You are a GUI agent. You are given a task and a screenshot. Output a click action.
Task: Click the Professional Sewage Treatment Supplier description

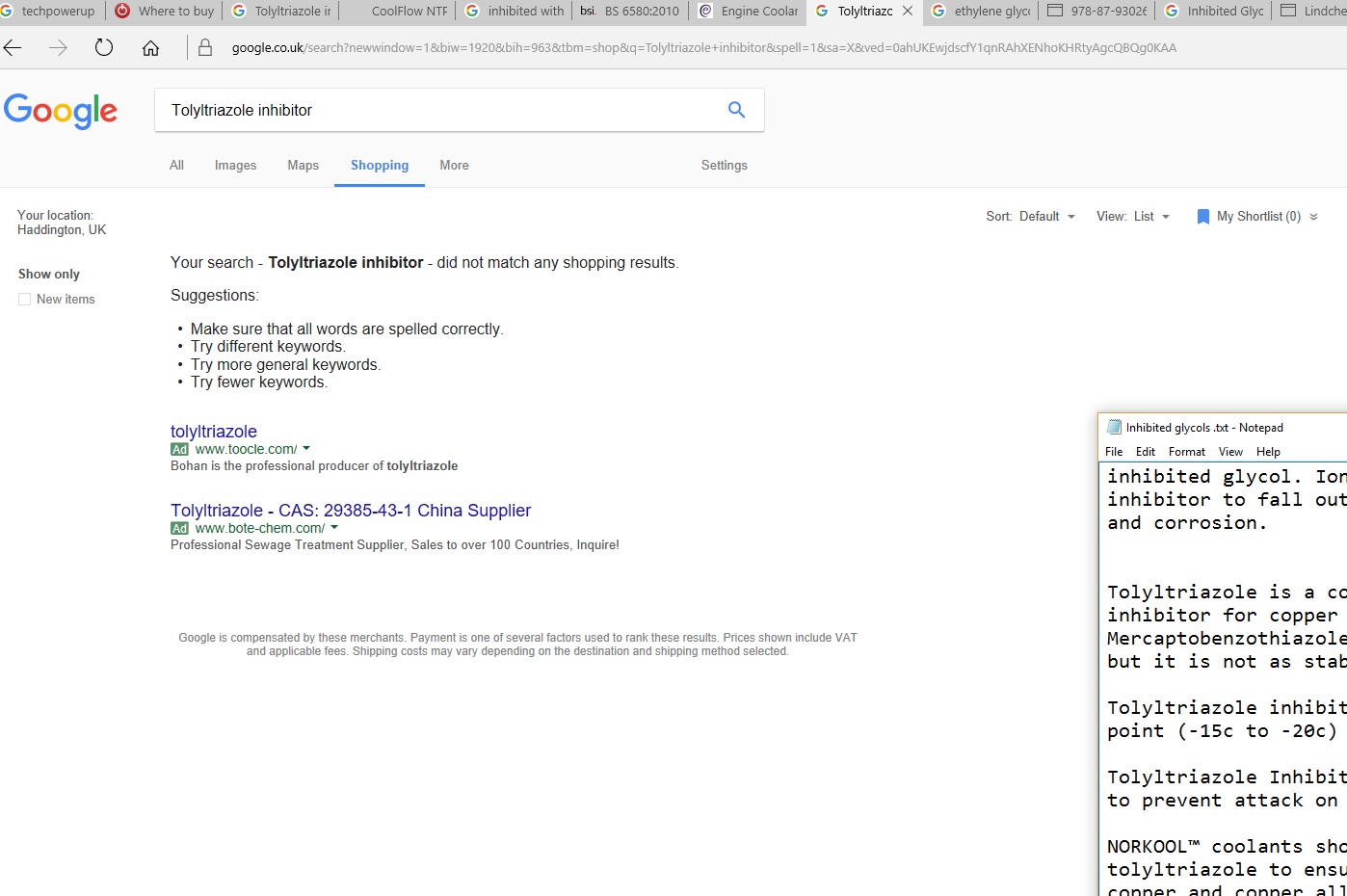tap(395, 545)
